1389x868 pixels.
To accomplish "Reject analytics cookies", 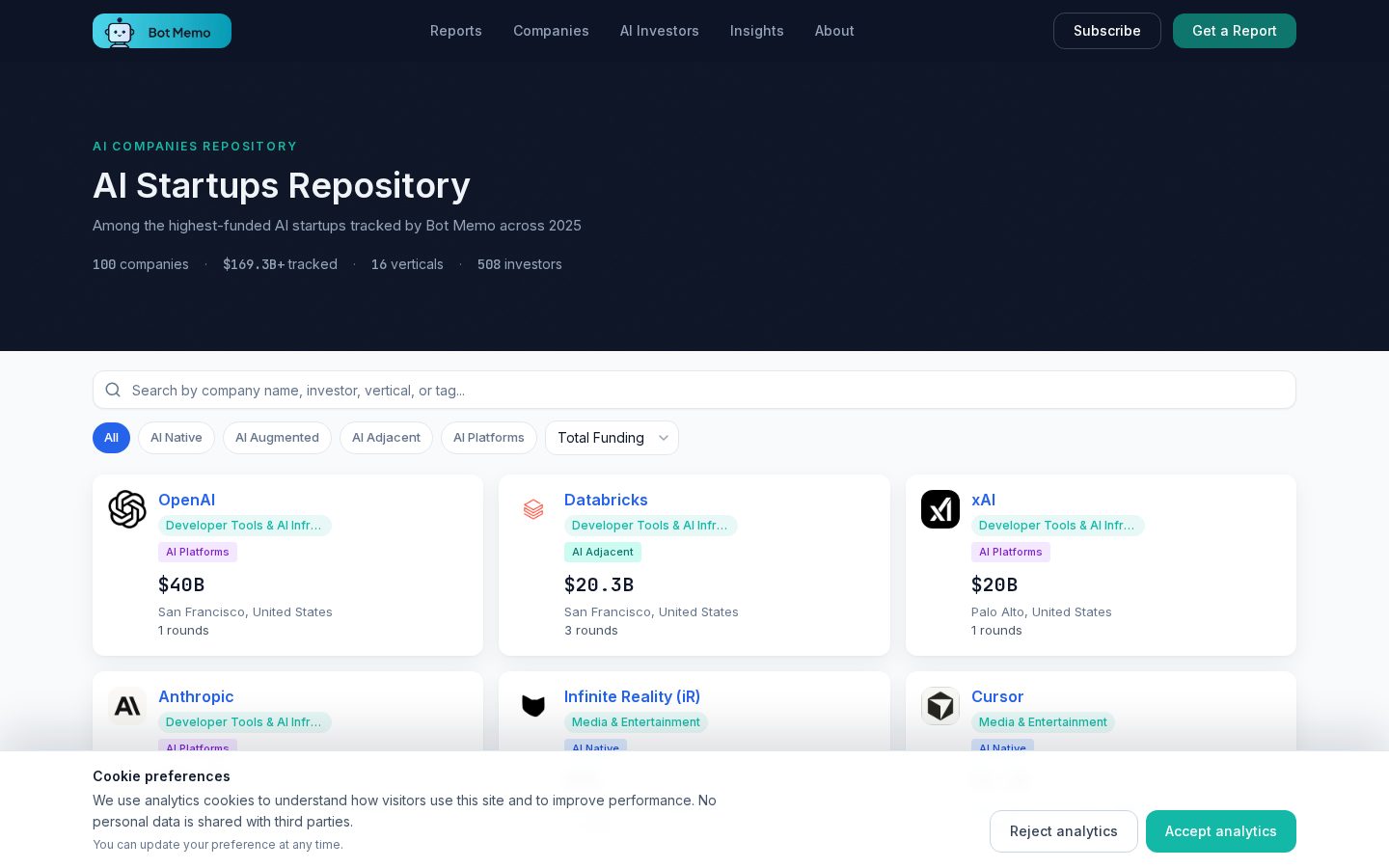I will tap(1064, 831).
